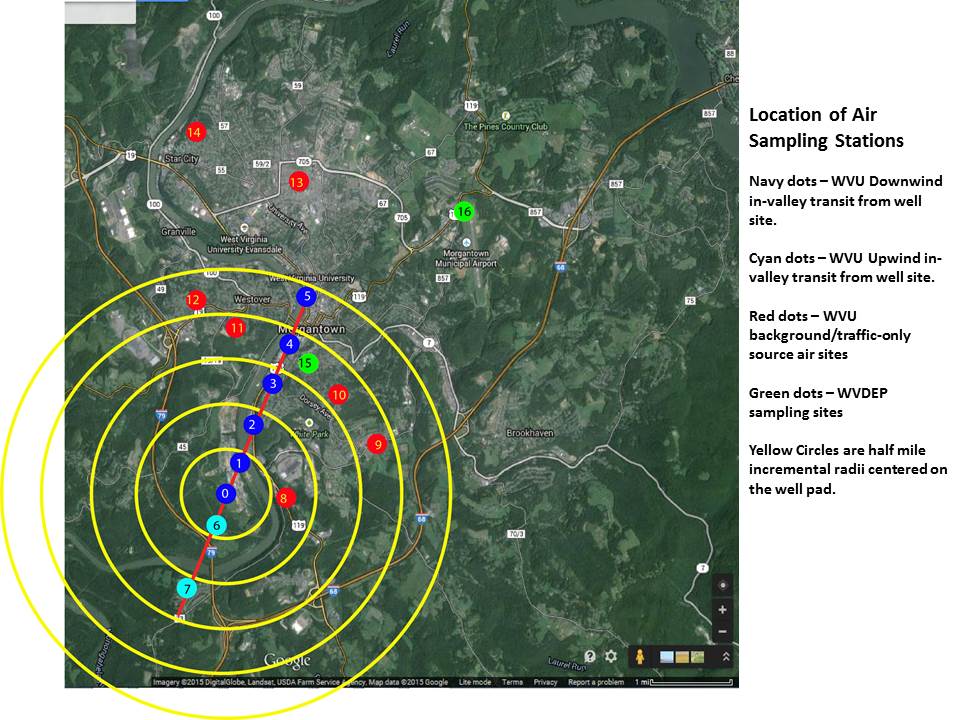The image size is (960, 720).
Task: Click the White Park label
Action: (312, 434)
